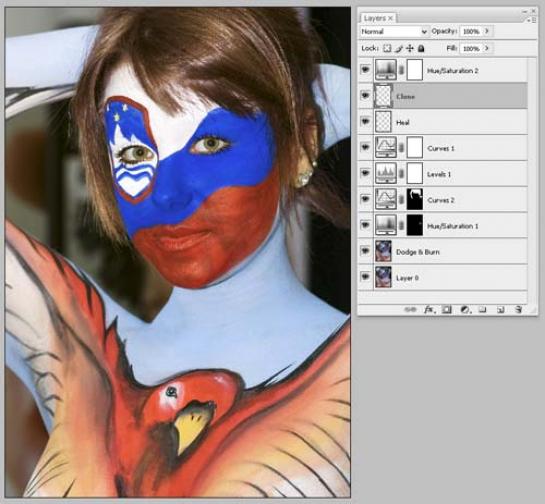Click the link layers icon
This screenshot has width=545, height=504.
pos(410,309)
